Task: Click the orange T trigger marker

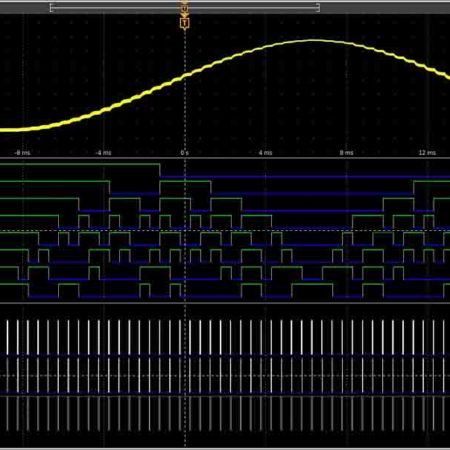Action: pos(185,23)
